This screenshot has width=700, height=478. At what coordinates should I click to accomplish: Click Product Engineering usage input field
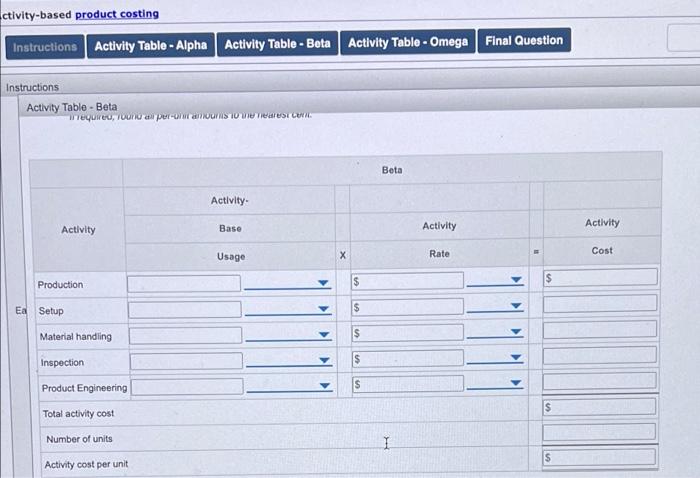click(188, 387)
